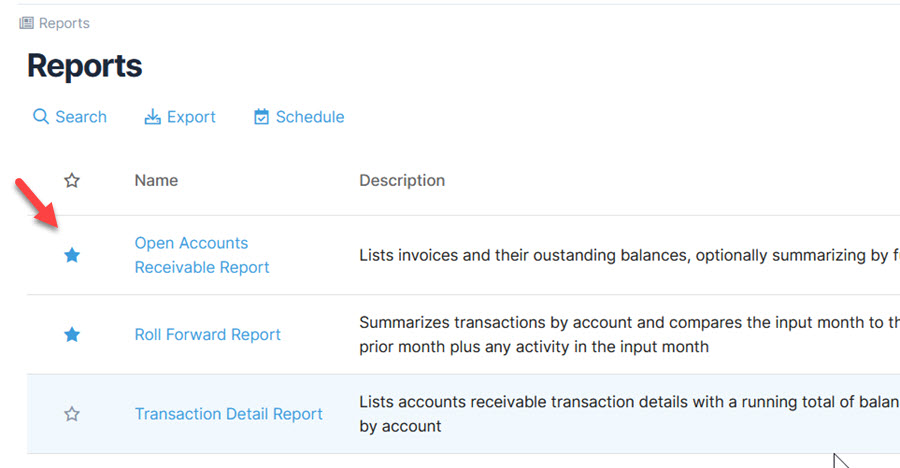Unfavorite the Open Accounts Receivable Report star
This screenshot has height=468, width=900.
point(71,256)
